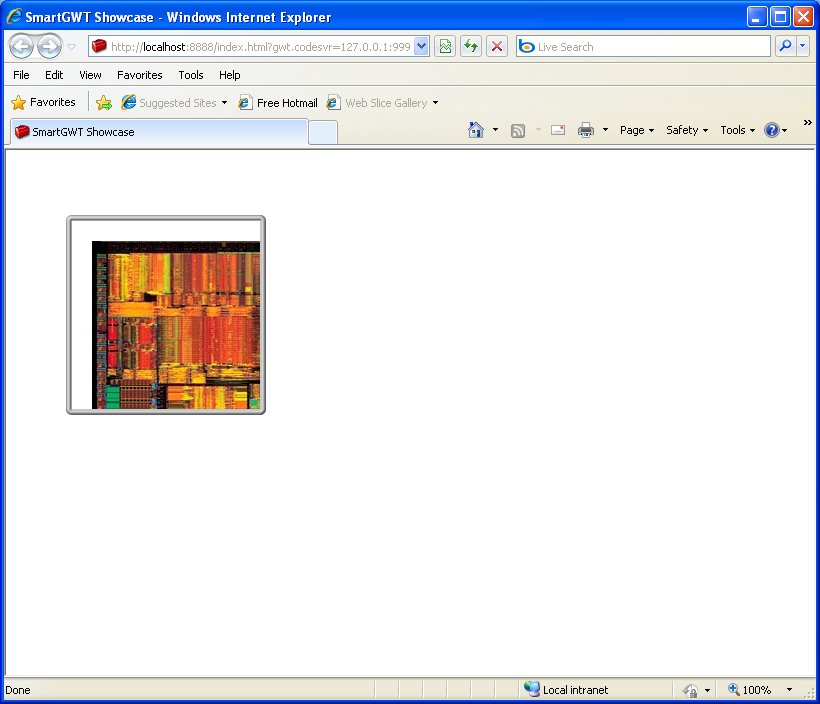Click the Favorites star button

point(43,103)
